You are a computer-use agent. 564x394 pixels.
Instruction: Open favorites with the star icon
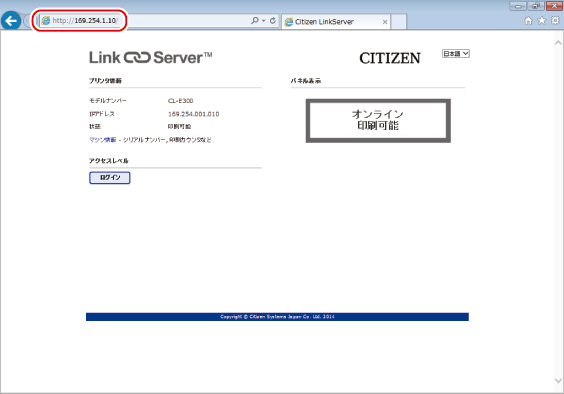(542, 21)
